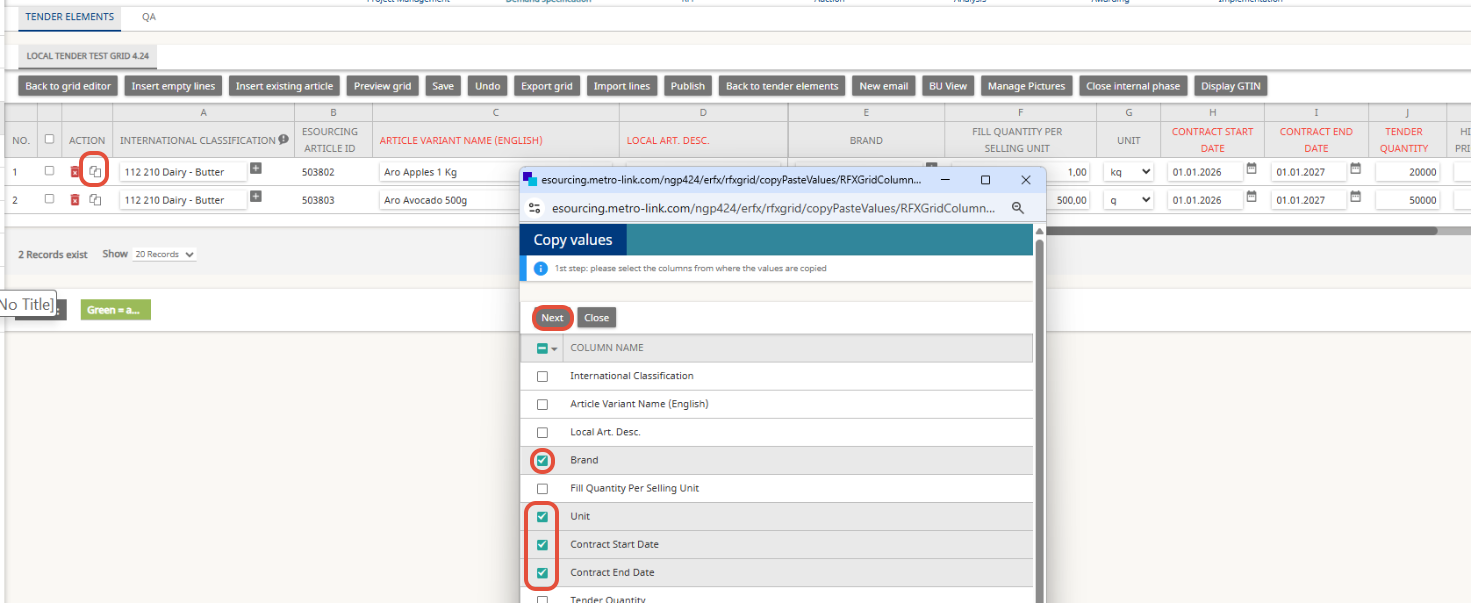Image resolution: width=1471 pixels, height=603 pixels.
Task: Click the Display GTIN button
Action: (1231, 86)
